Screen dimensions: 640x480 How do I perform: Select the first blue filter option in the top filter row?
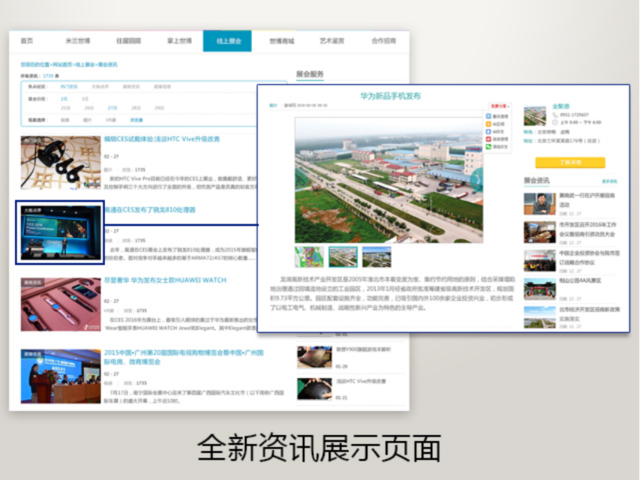tap(69, 87)
